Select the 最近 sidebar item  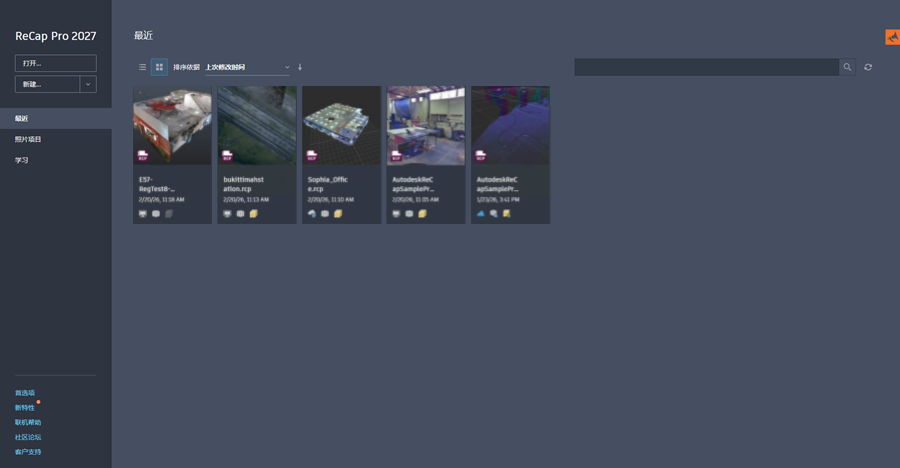pos(56,118)
